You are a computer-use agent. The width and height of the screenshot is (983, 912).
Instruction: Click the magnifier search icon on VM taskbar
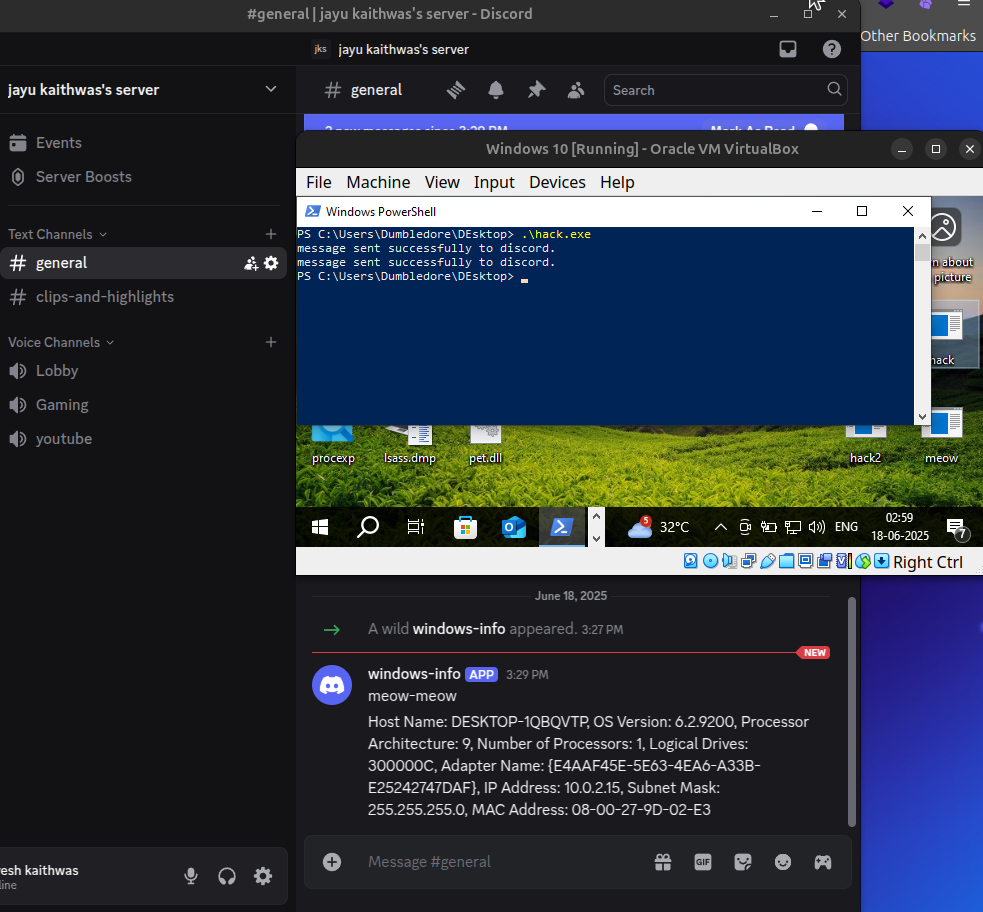[x=368, y=527]
